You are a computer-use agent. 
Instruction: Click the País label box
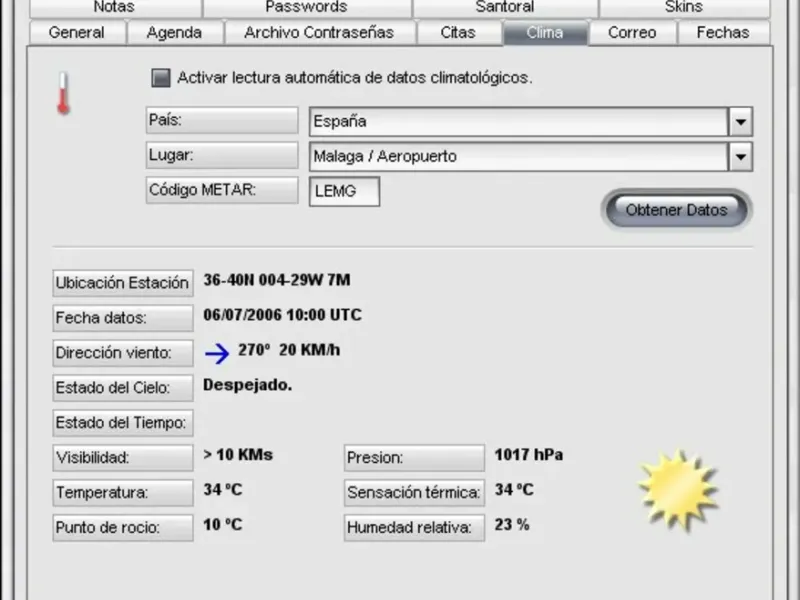tap(222, 120)
